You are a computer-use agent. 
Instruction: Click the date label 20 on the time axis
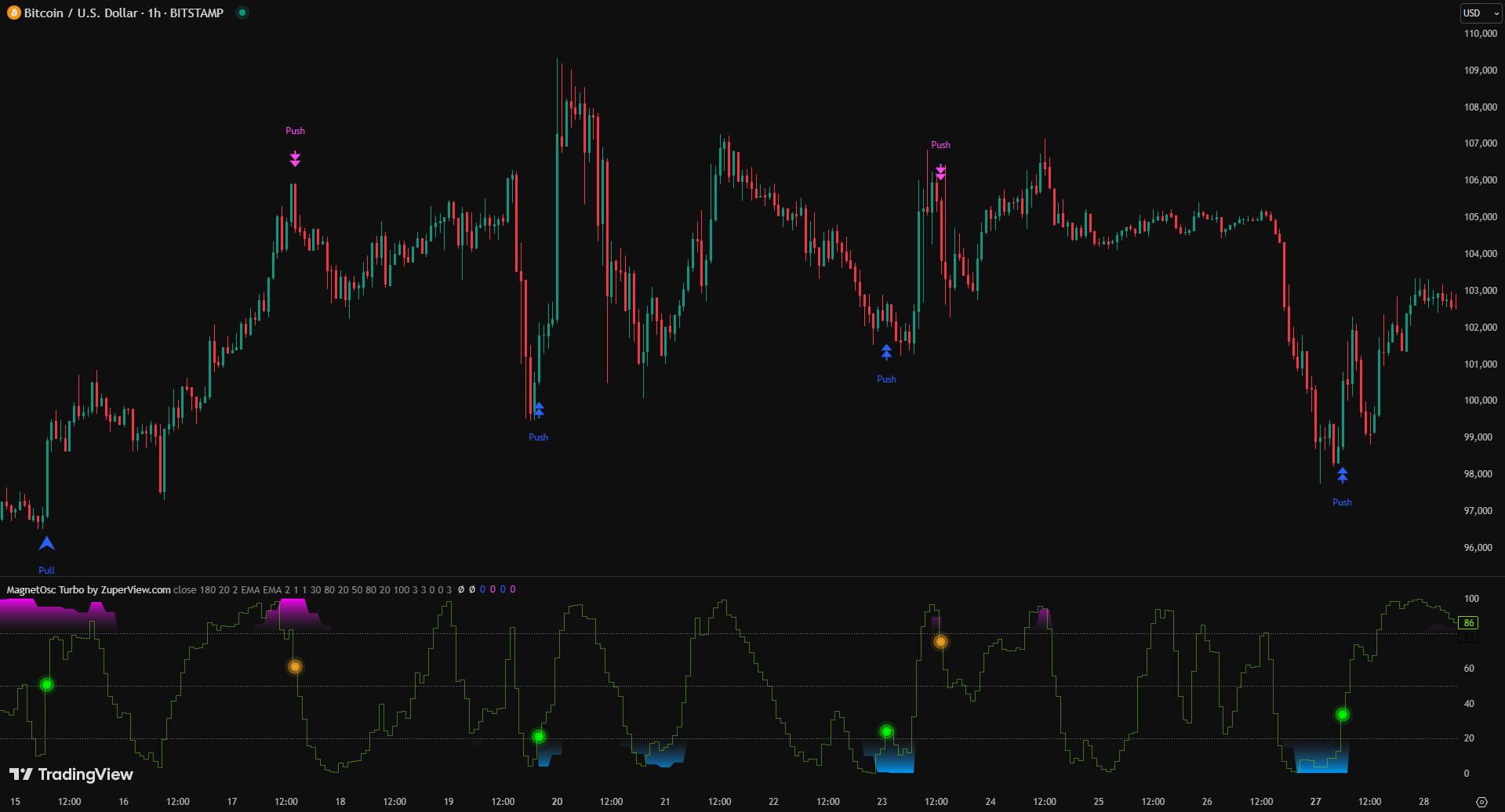pos(557,801)
